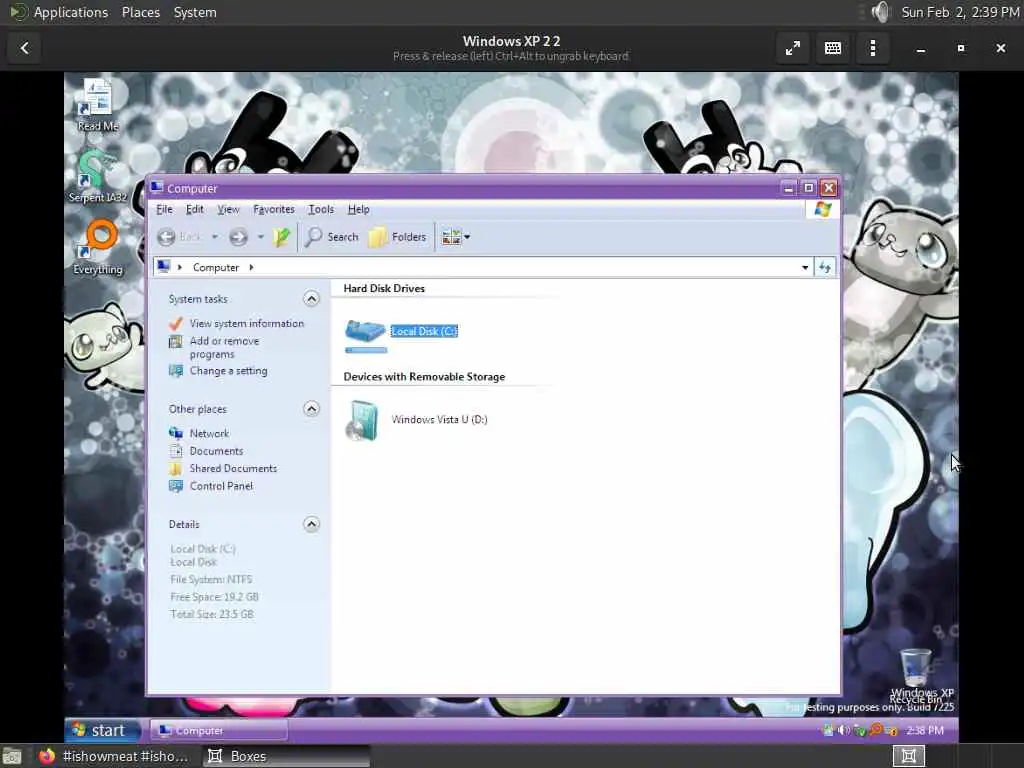Open Control Panel link

point(221,487)
